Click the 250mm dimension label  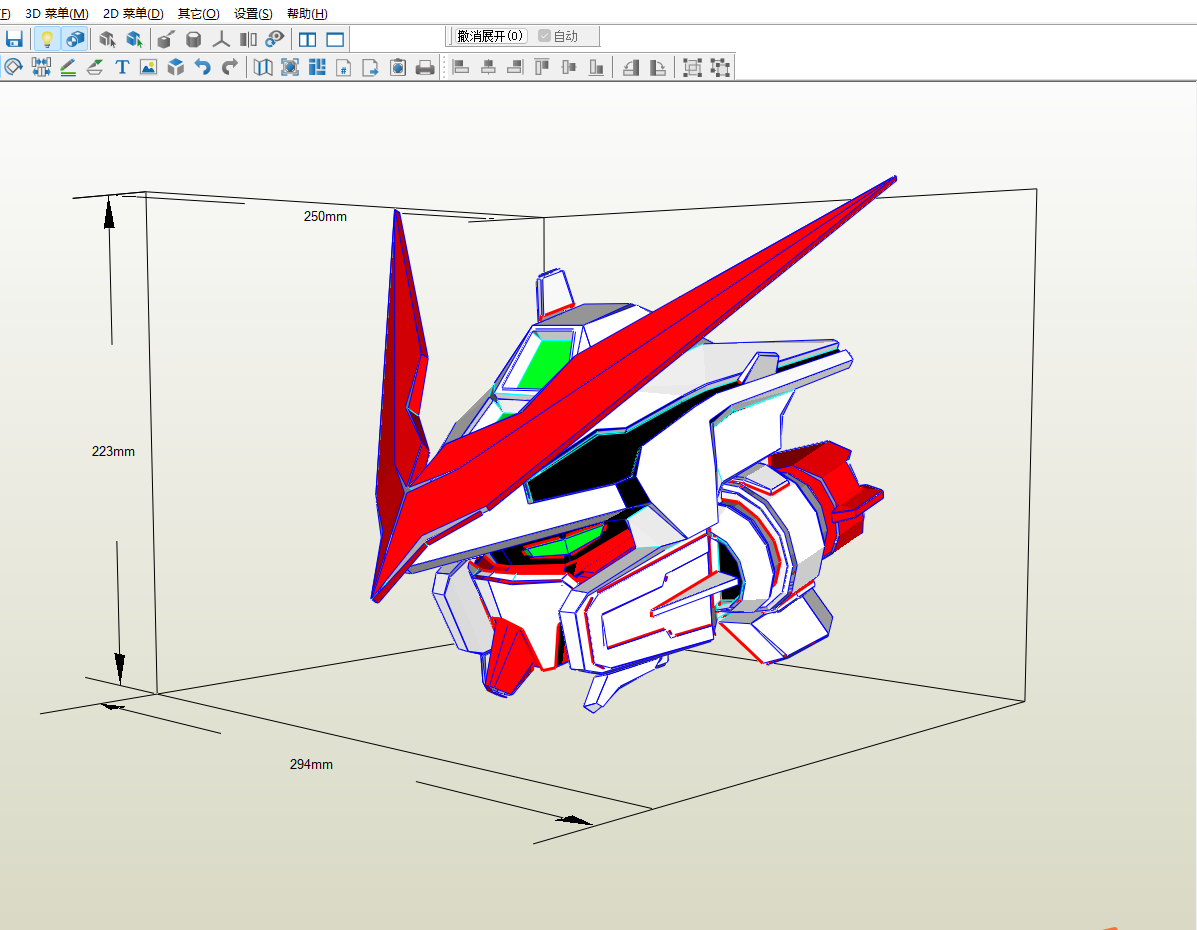pyautogui.click(x=325, y=217)
